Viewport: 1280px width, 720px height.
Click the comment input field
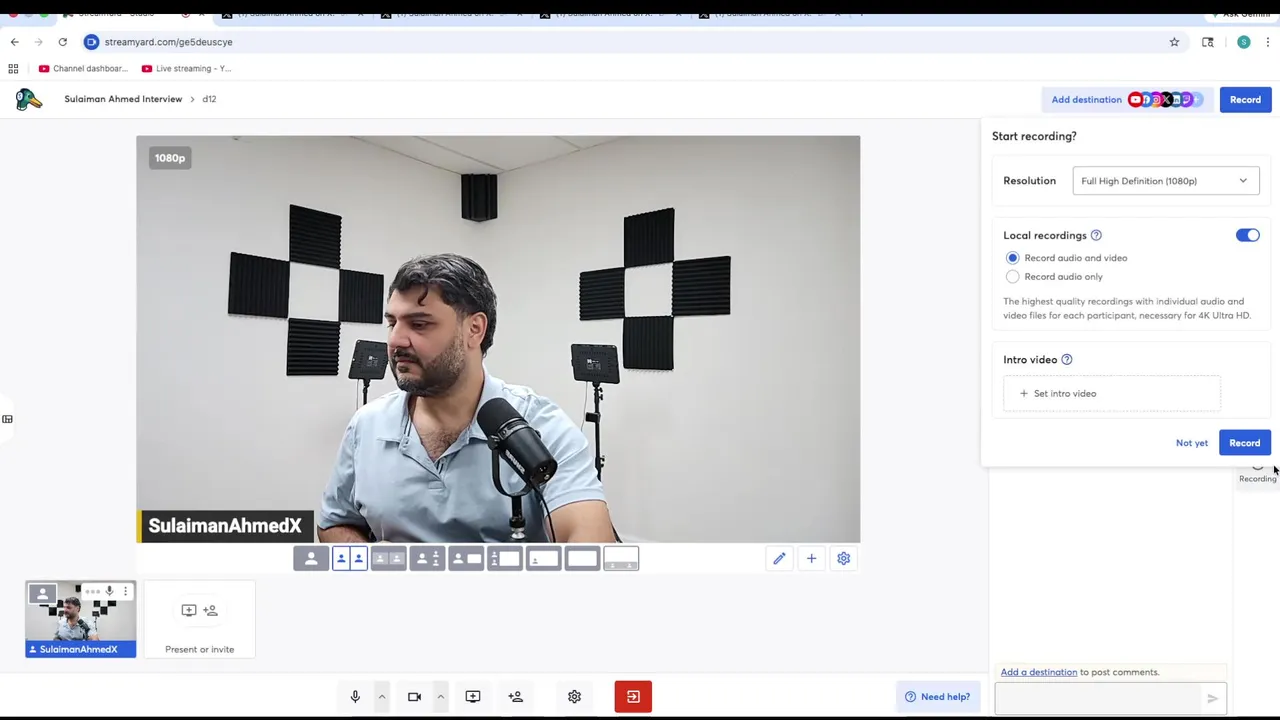(1098, 698)
